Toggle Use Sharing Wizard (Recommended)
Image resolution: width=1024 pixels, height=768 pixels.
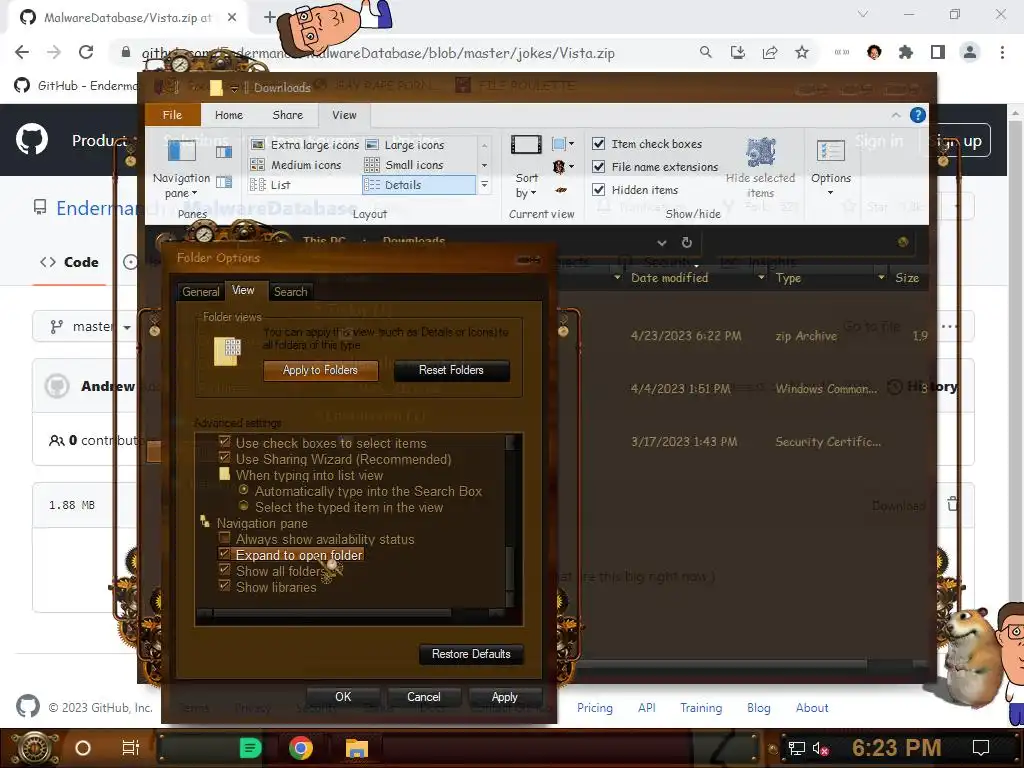point(224,458)
